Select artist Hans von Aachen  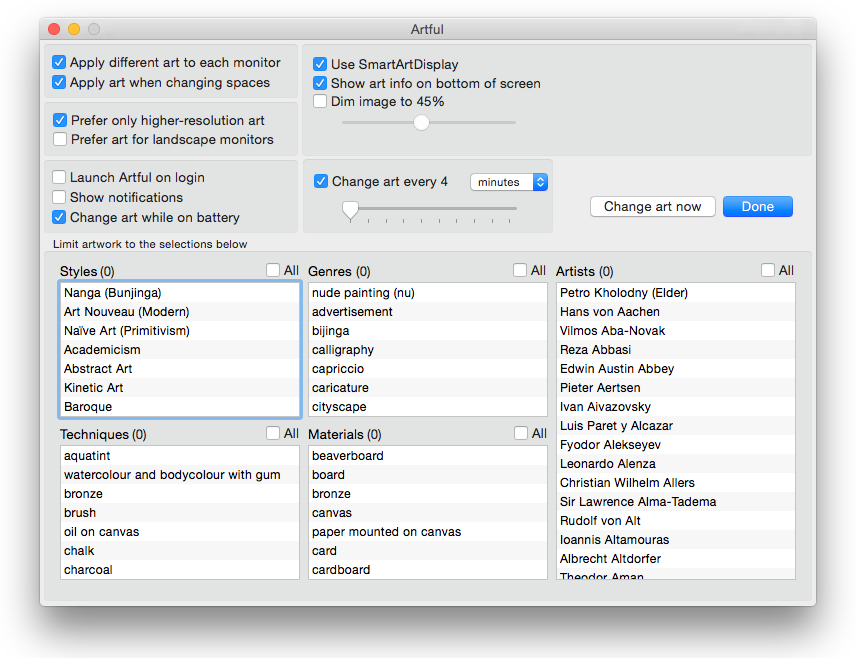click(676, 312)
